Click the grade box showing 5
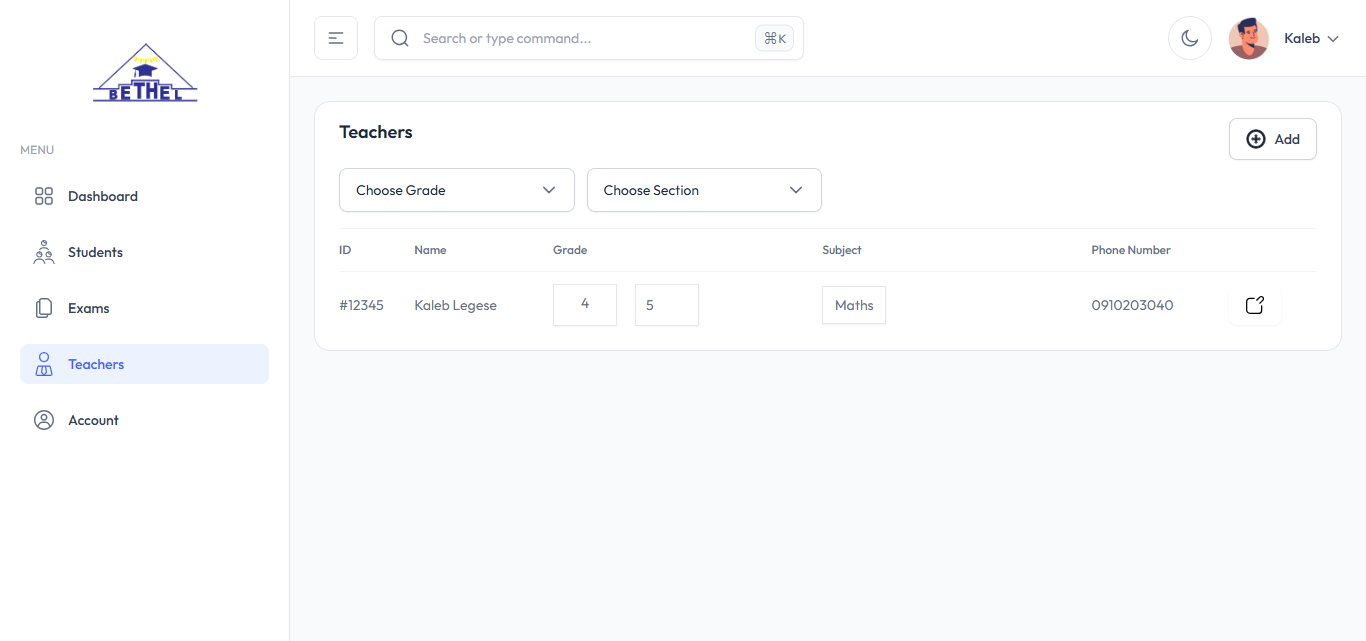 [x=666, y=305]
